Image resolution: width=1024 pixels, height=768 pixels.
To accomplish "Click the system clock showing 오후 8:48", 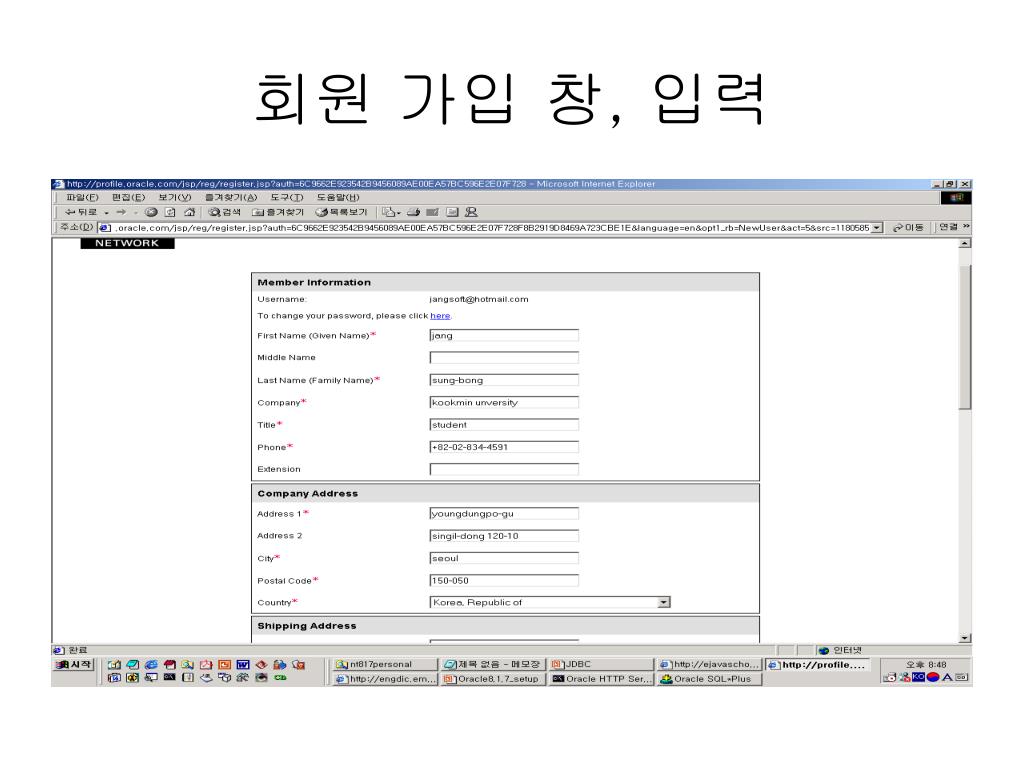I will [925, 665].
